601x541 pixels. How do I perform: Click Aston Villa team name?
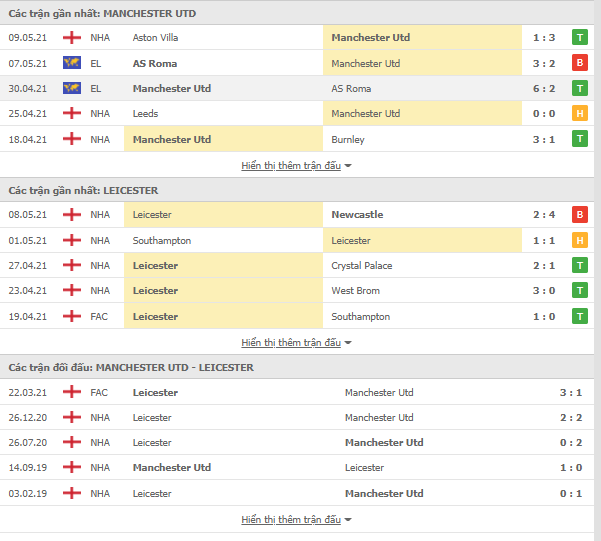click(x=155, y=38)
